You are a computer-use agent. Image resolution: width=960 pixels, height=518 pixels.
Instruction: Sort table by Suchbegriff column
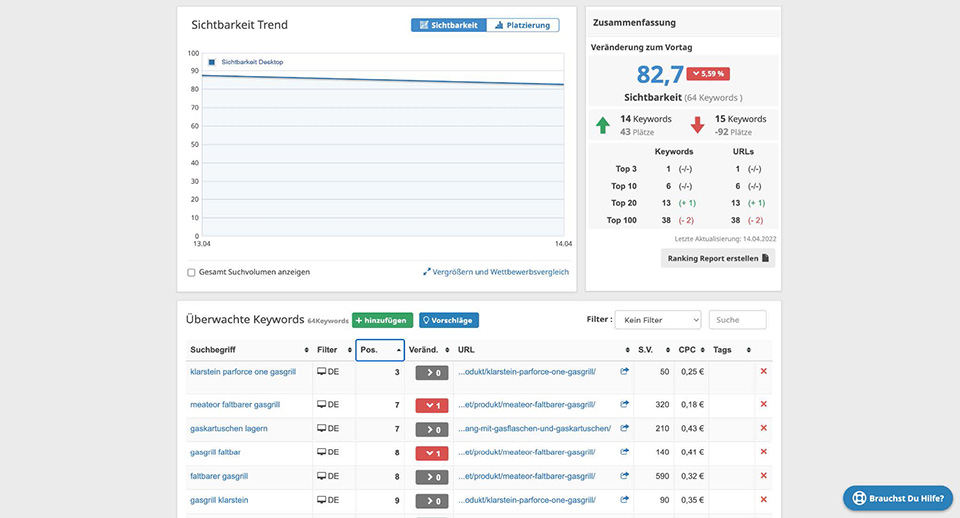coord(249,350)
